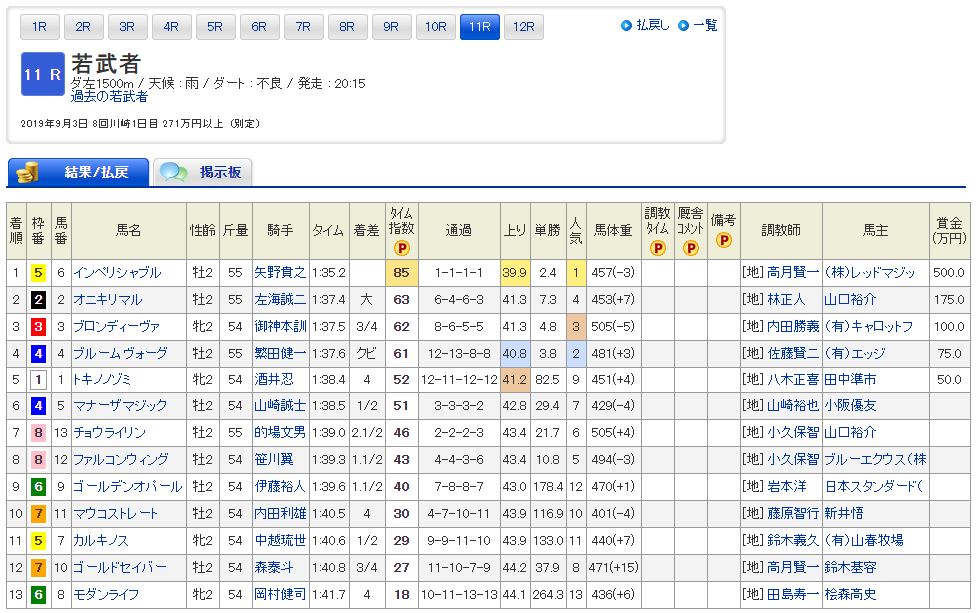Open the 払戻し link
978x613 pixels.
click(x=652, y=26)
